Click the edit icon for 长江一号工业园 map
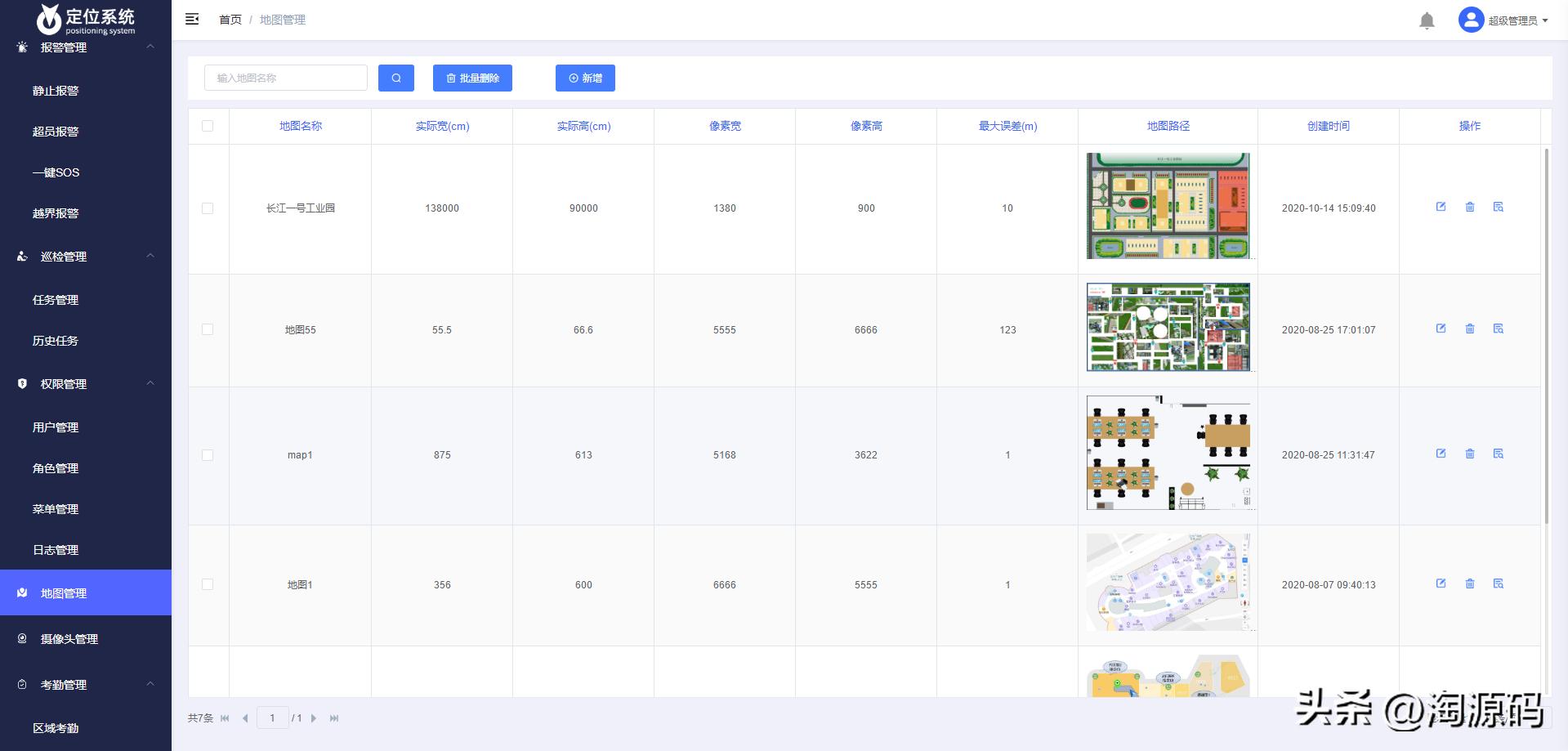This screenshot has height=751, width=1568. point(1441,207)
